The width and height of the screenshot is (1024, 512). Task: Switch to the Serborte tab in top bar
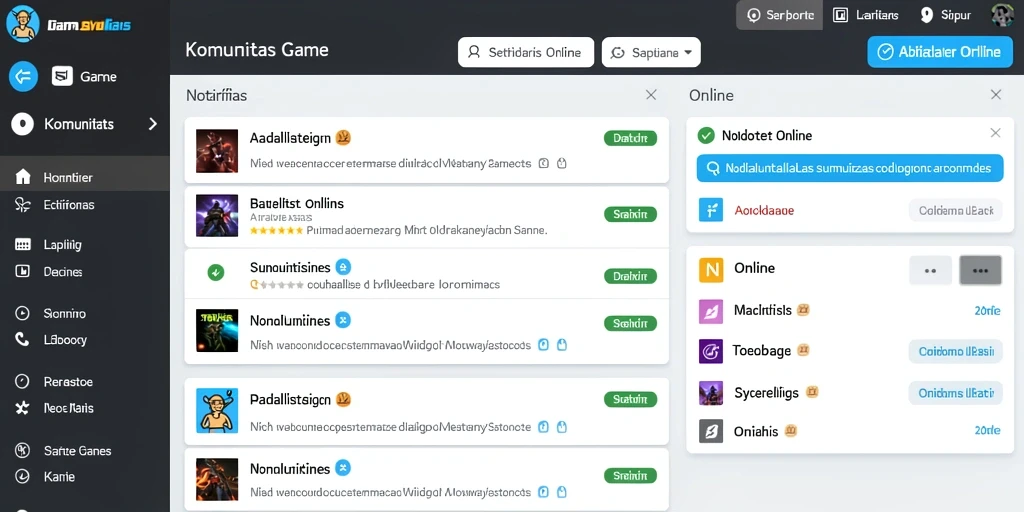click(779, 15)
